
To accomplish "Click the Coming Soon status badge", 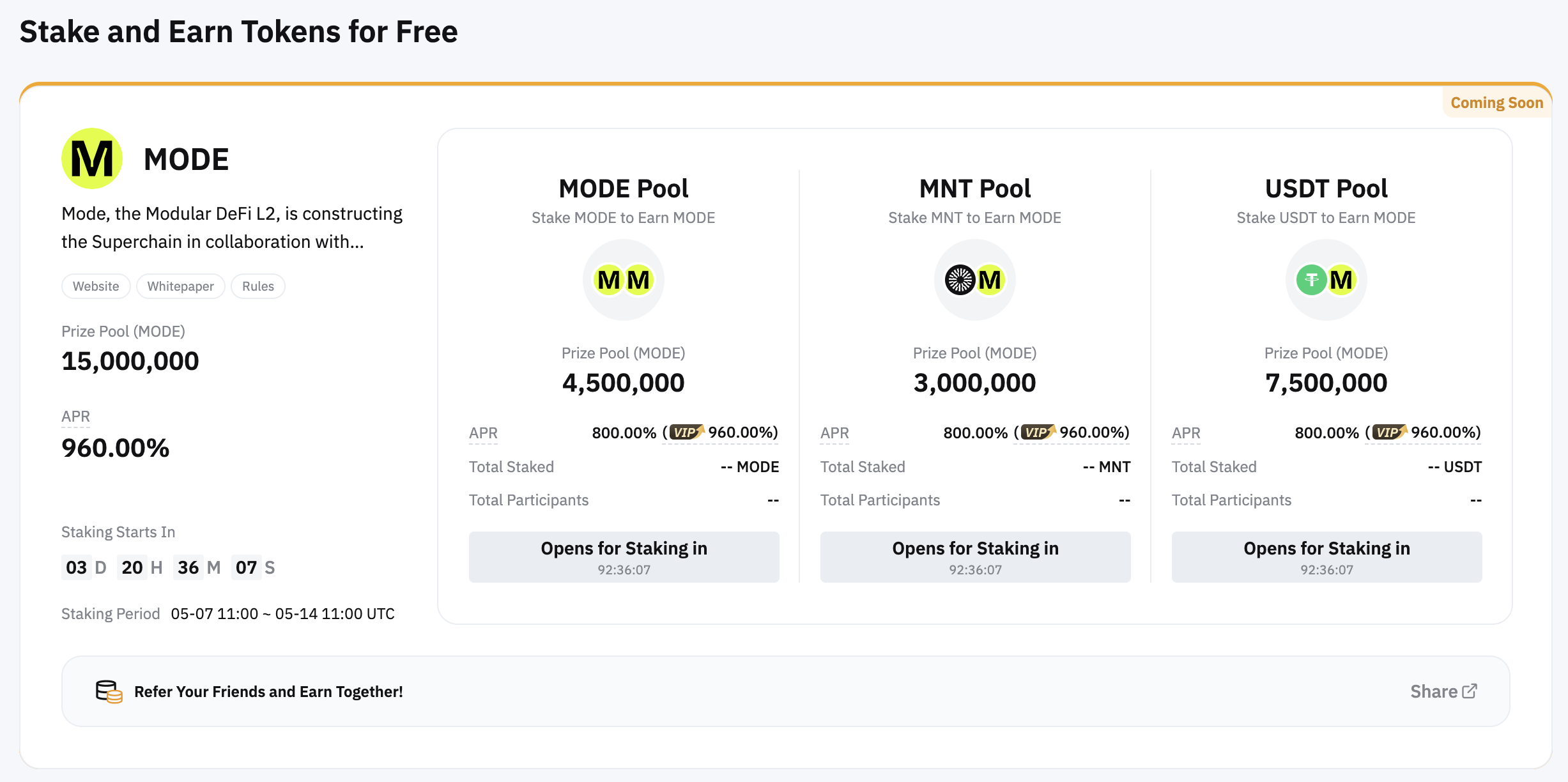I will [x=1496, y=103].
